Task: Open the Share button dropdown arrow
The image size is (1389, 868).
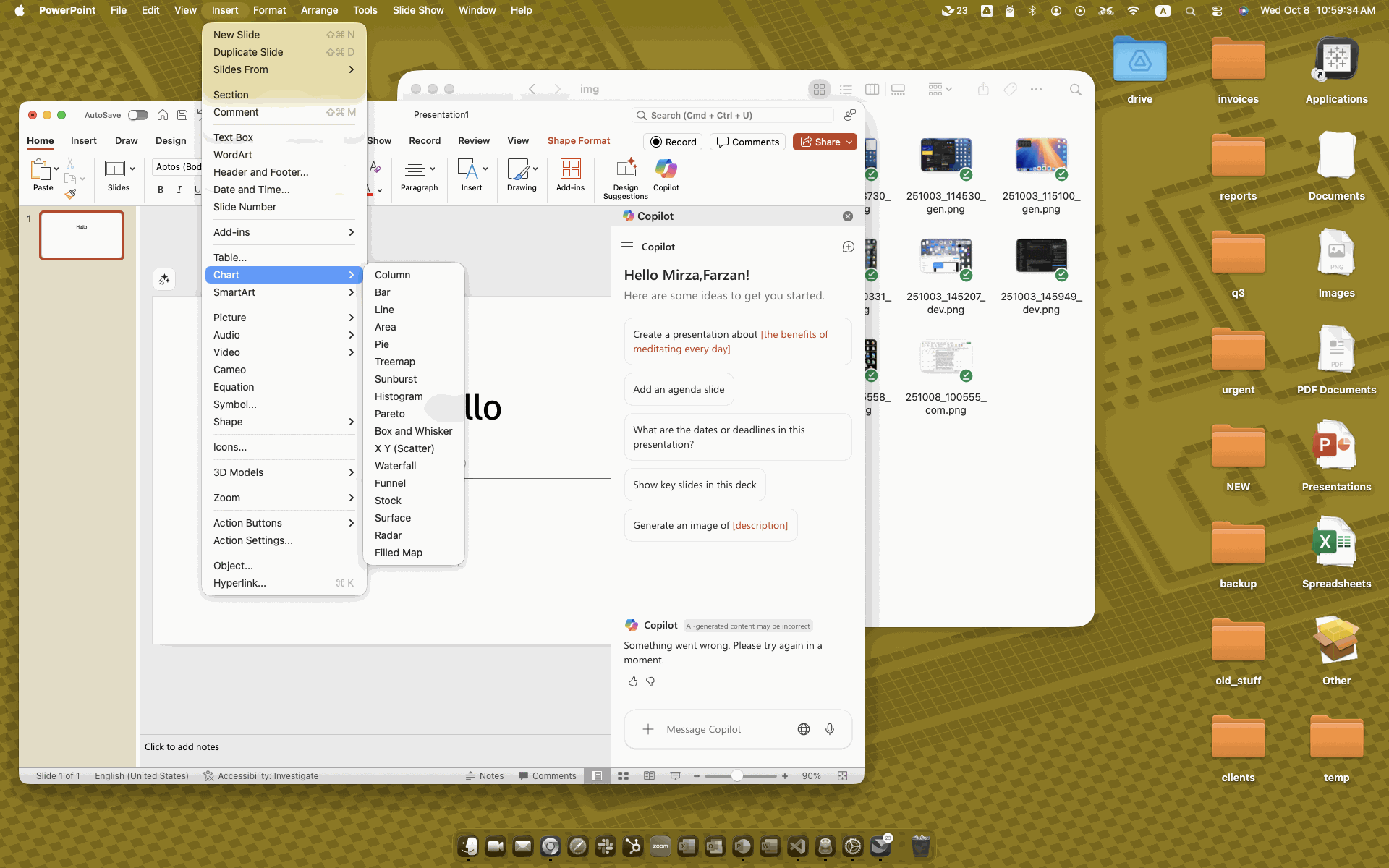Action: point(849,142)
